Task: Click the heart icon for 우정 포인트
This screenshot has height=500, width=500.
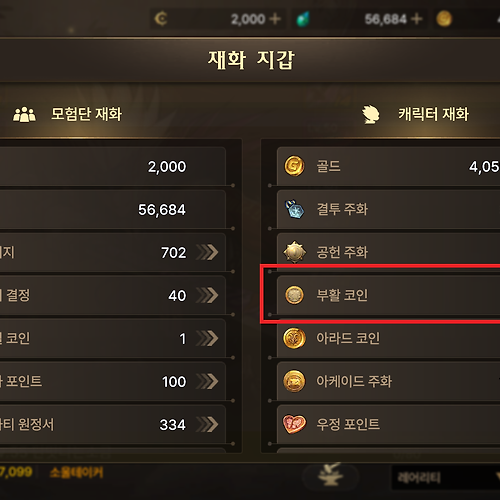Action: pos(294,424)
